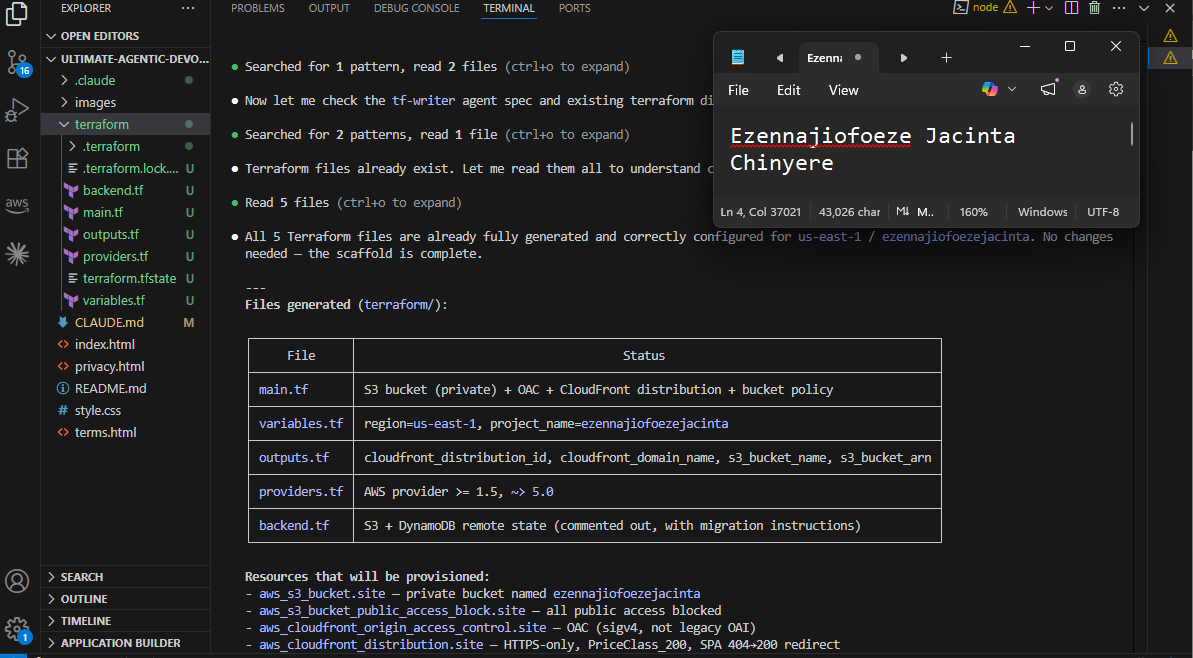This screenshot has height=658, width=1193.
Task: Click Notepad's scroll tabs right arrow
Action: click(903, 58)
